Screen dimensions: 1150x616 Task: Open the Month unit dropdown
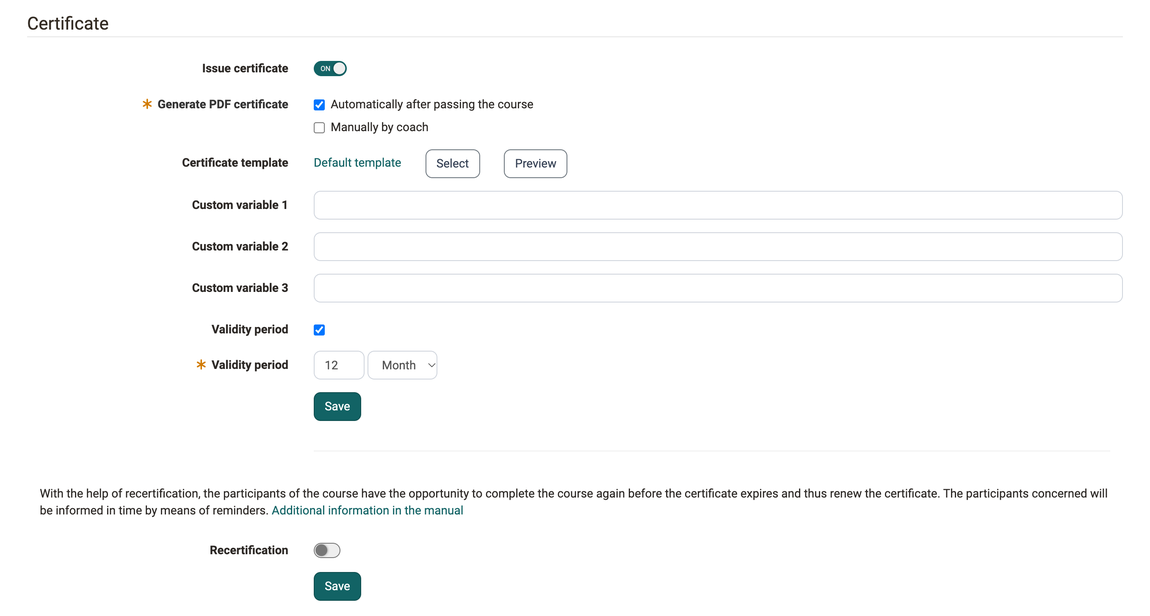pyautogui.click(x=403, y=365)
